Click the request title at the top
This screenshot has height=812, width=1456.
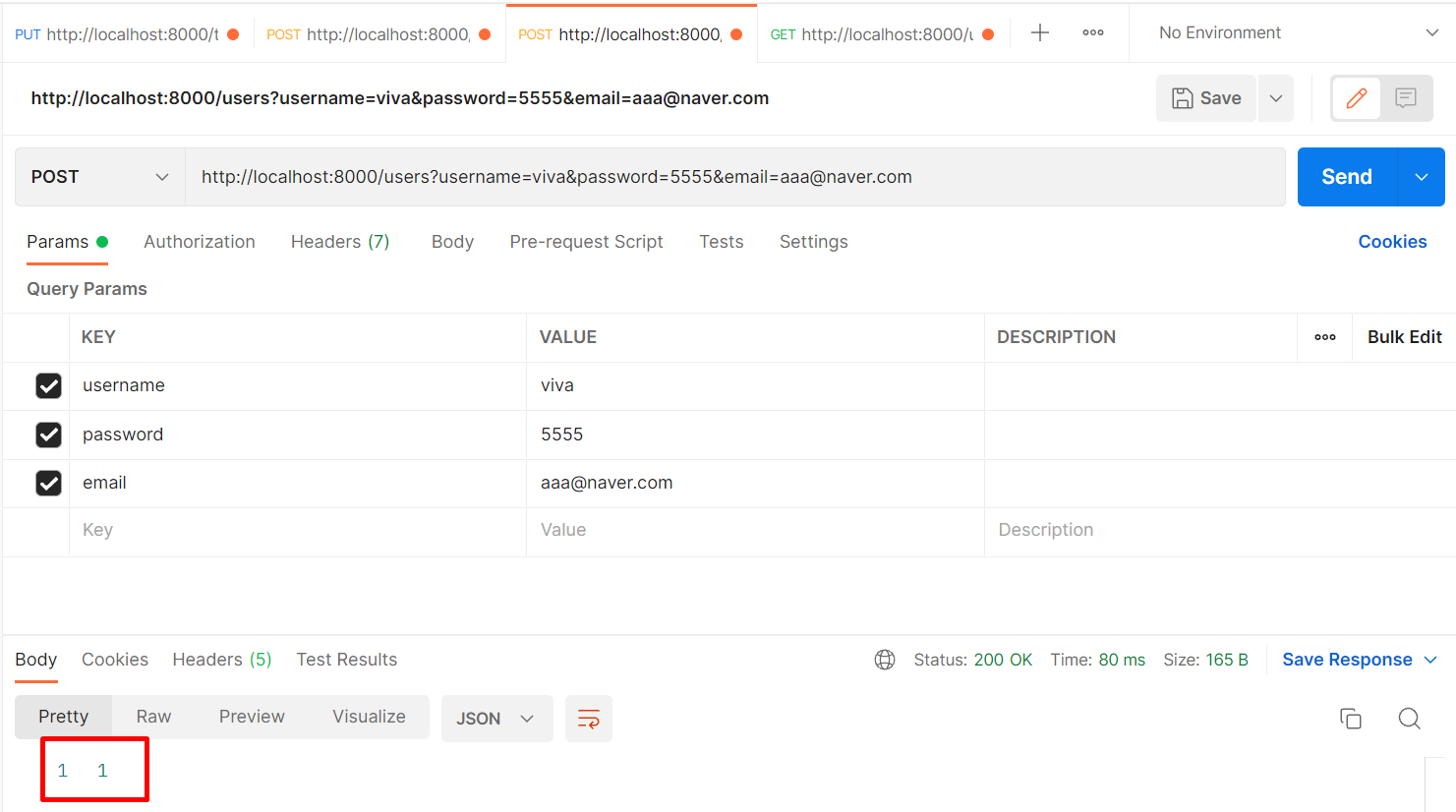click(400, 98)
